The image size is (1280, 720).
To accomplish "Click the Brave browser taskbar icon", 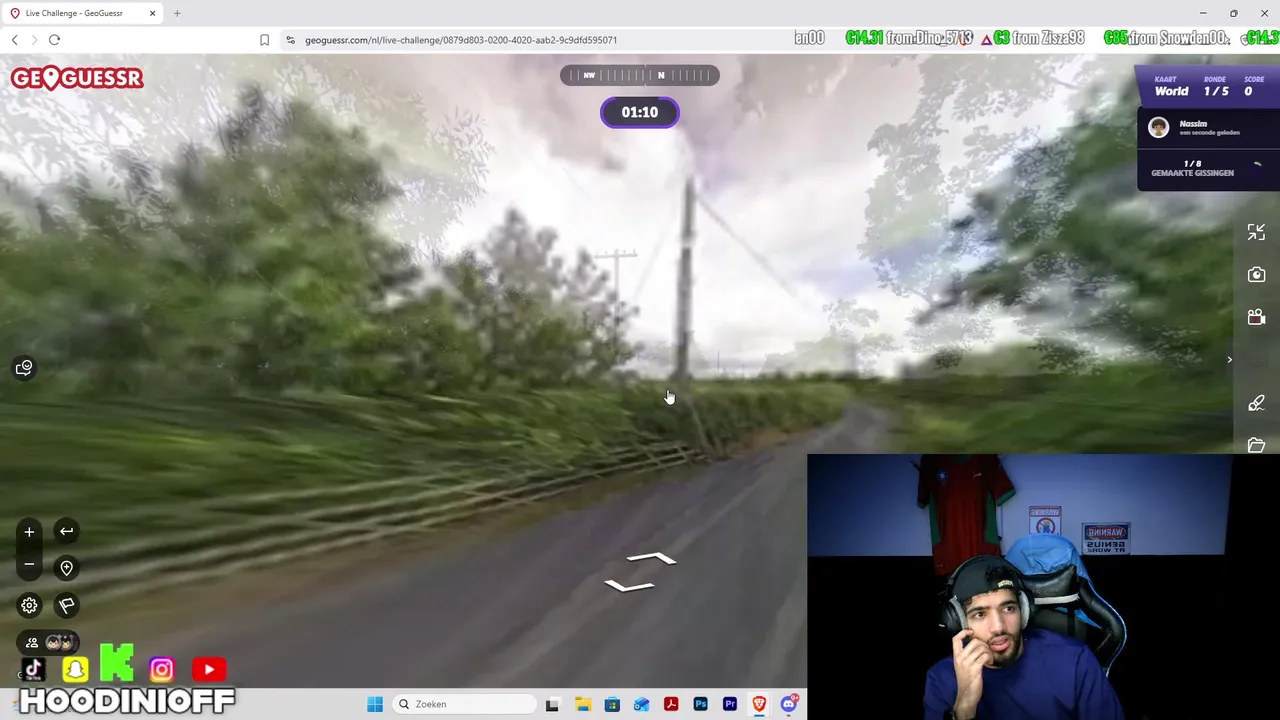I will pyautogui.click(x=760, y=704).
